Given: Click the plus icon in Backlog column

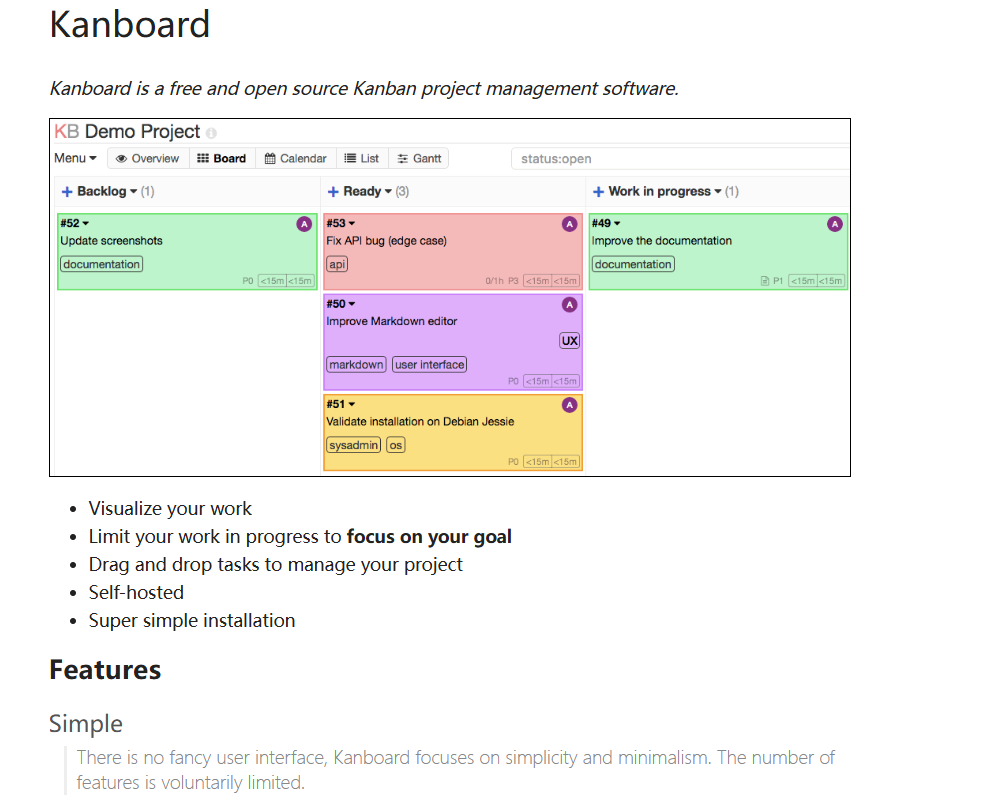Looking at the screenshot, I should [67, 192].
